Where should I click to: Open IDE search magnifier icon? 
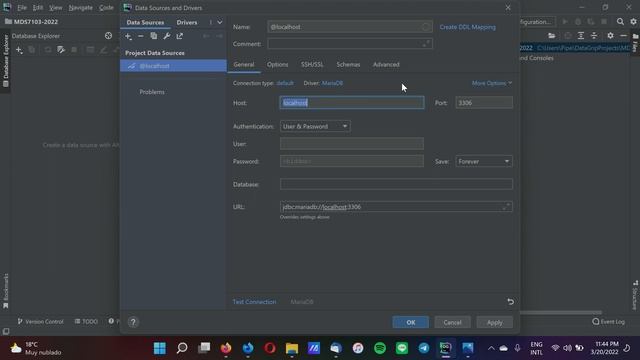[620, 22]
